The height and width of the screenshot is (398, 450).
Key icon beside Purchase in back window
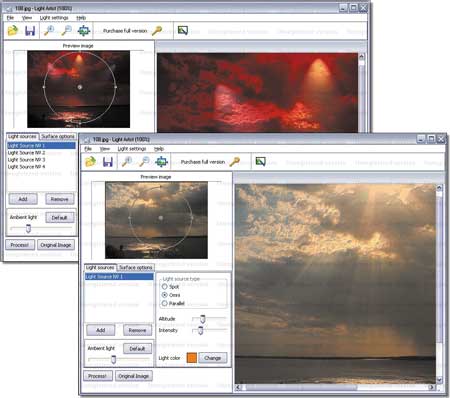pos(157,31)
